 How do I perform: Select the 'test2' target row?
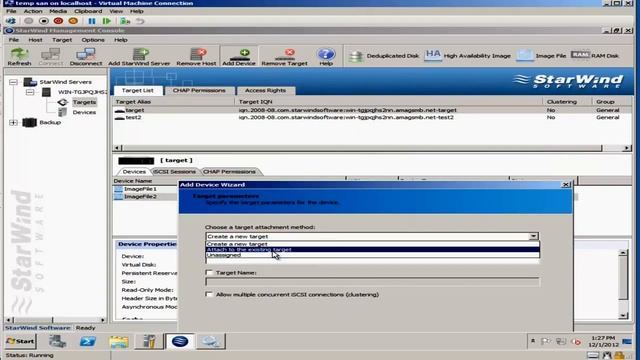click(371, 117)
